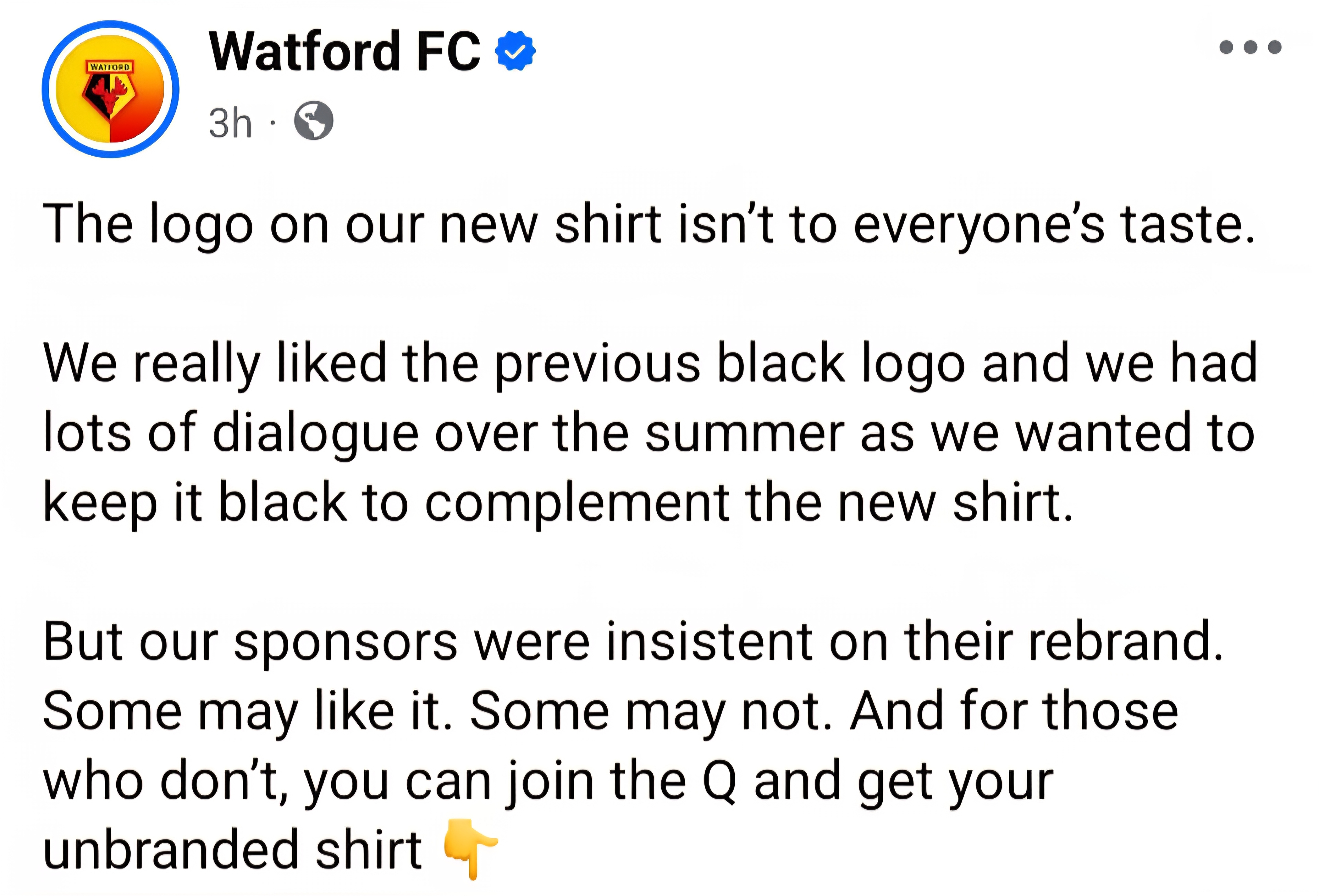Click the dot separator beside timestamp
This screenshot has height=896, width=1319.
coord(273,122)
